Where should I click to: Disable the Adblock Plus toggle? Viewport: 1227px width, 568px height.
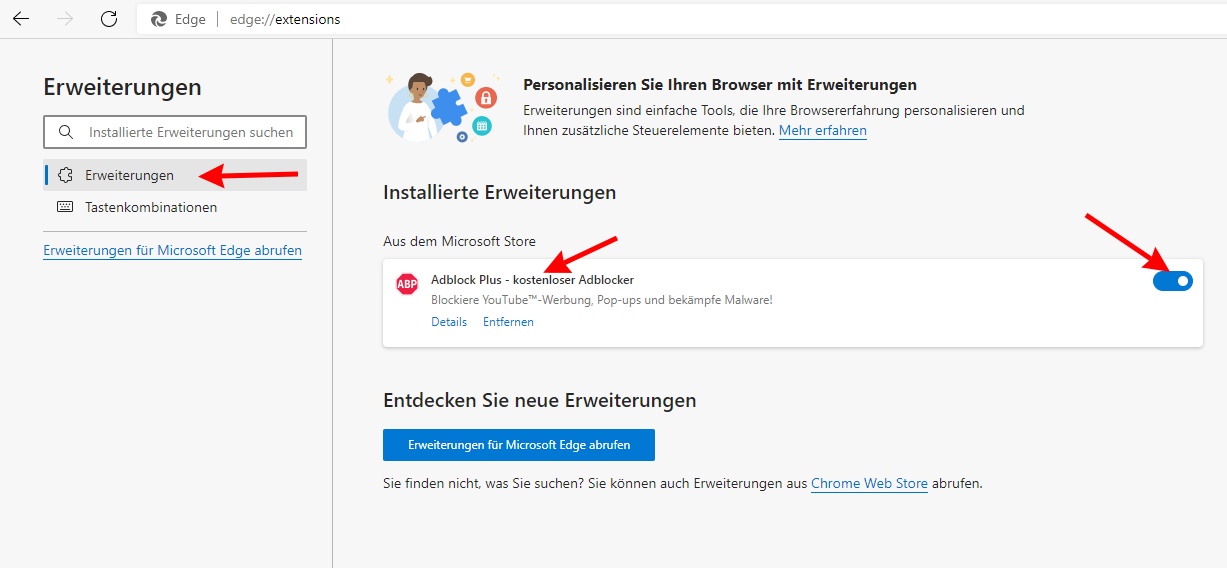coord(1172,281)
